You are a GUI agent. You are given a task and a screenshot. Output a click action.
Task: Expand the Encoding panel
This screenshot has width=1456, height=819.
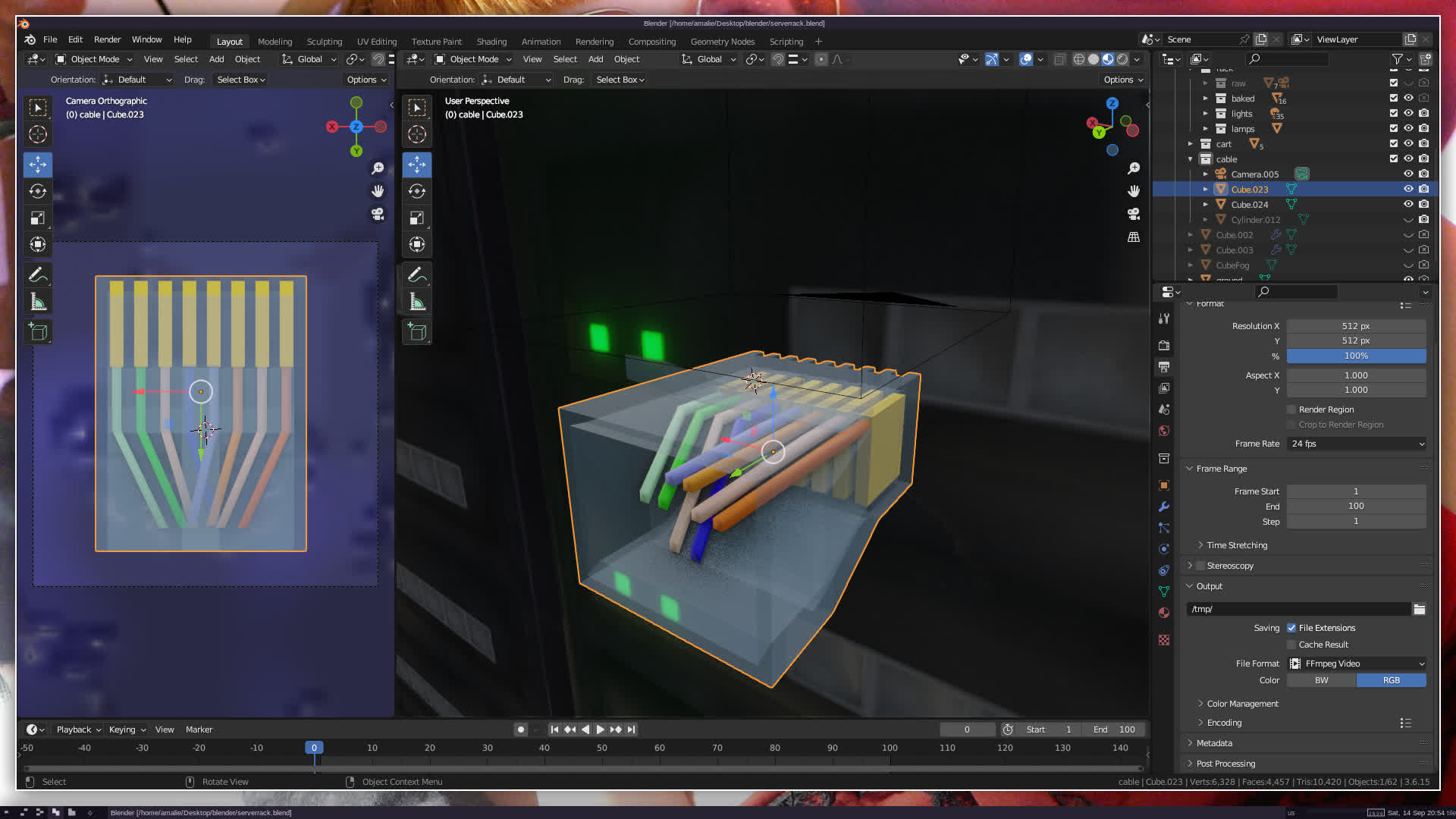[1224, 723]
